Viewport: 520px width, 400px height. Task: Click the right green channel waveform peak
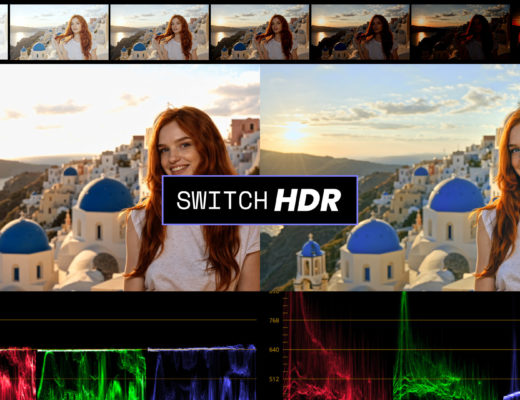click(404, 320)
